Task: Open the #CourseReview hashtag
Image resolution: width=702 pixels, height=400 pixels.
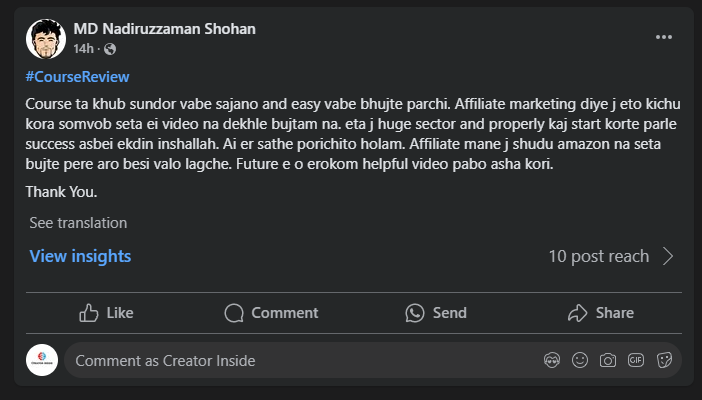Action: coord(77,77)
